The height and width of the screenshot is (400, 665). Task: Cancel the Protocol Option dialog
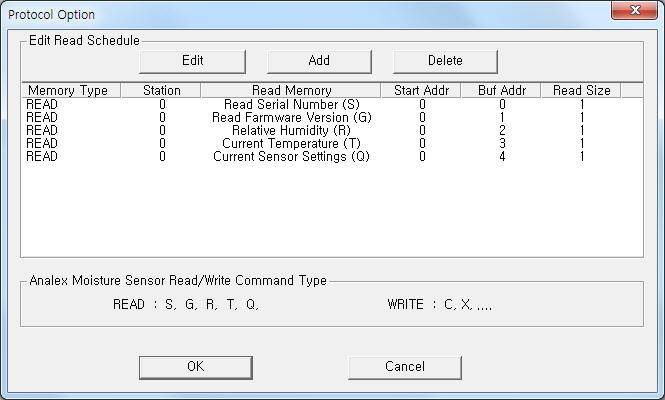(405, 367)
